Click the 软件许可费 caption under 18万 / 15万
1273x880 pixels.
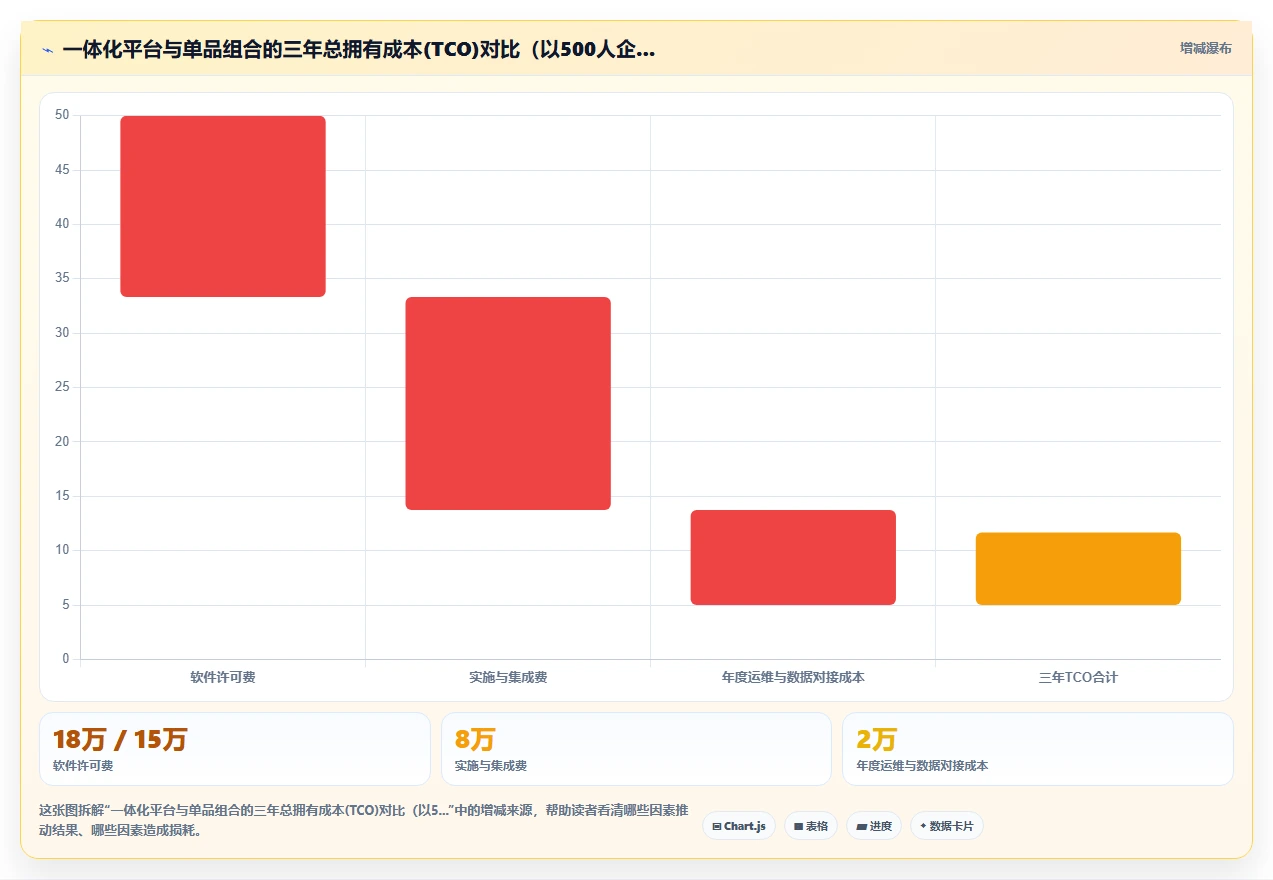(83, 766)
